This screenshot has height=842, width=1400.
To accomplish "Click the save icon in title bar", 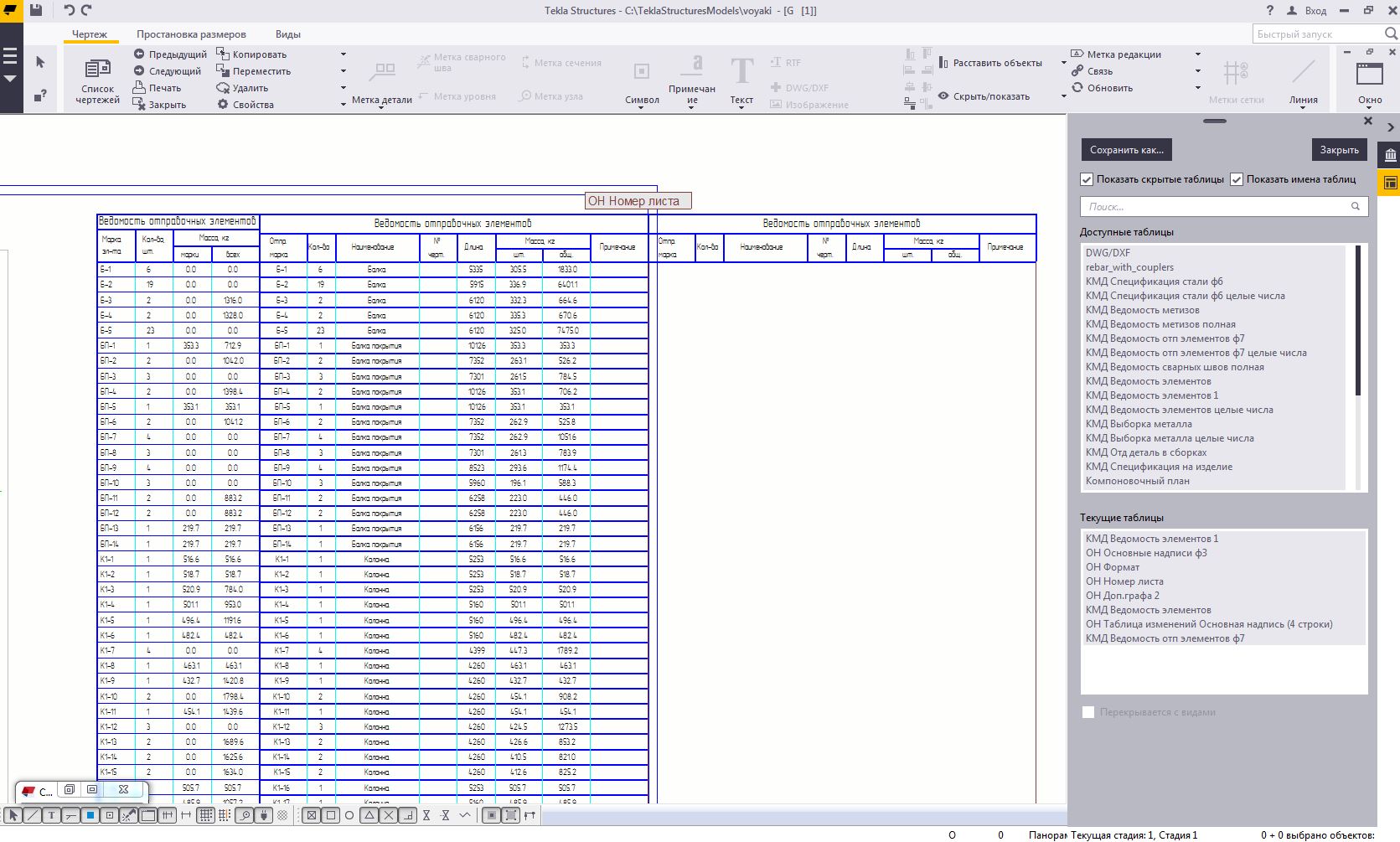I will point(36,10).
